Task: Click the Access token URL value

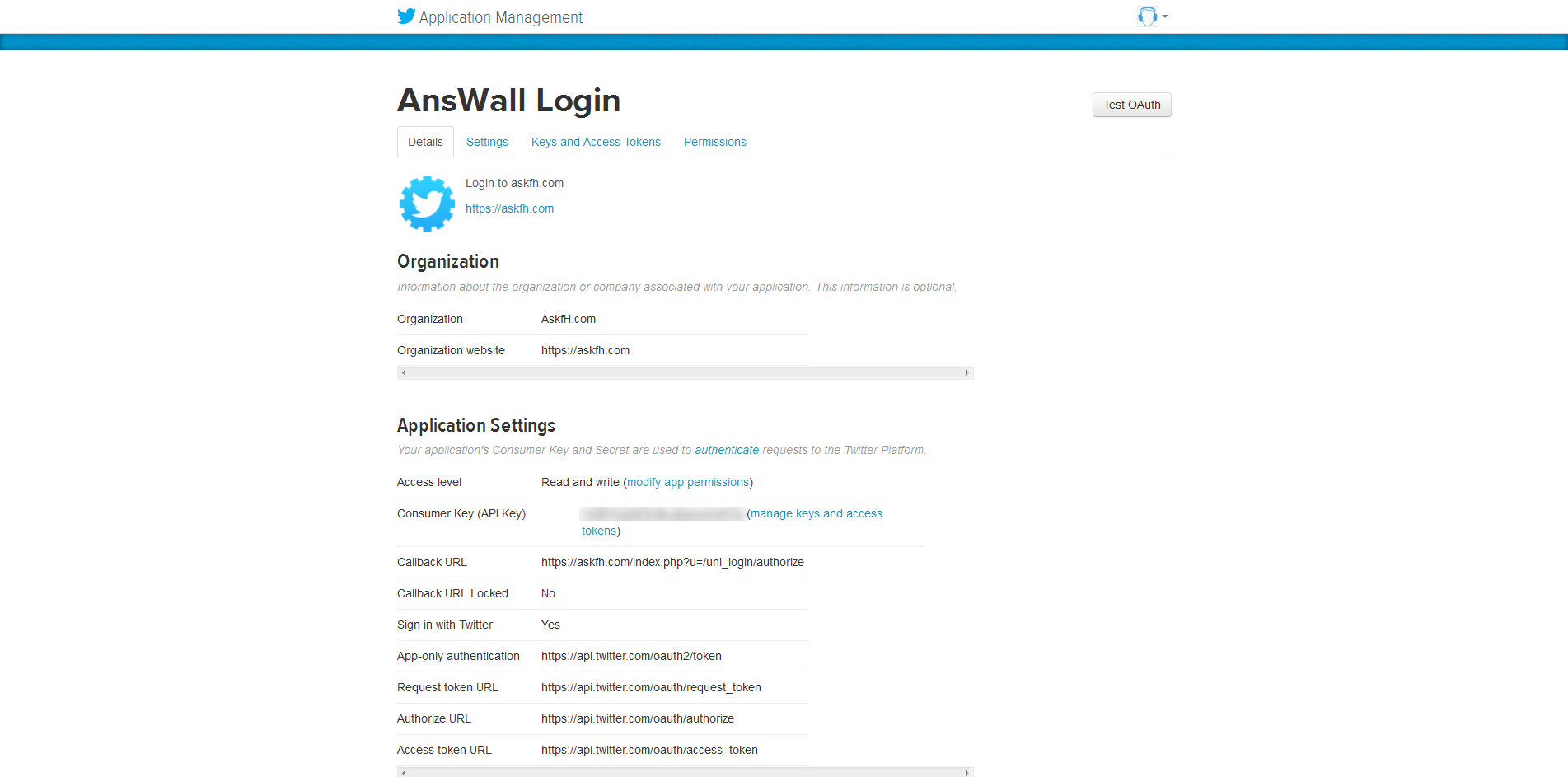Action: (649, 750)
